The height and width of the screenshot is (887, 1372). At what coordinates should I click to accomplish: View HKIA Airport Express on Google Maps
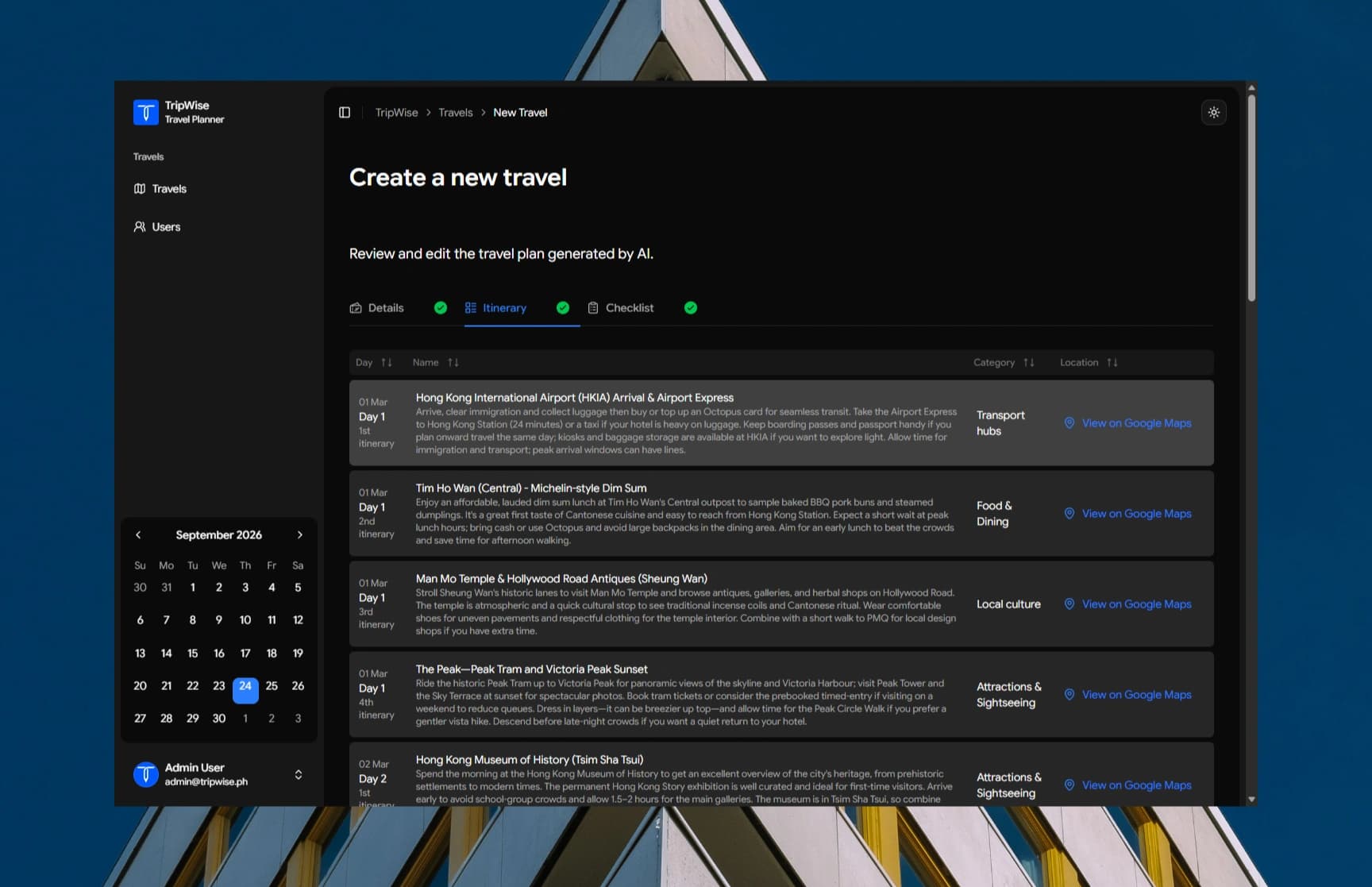coord(1128,423)
